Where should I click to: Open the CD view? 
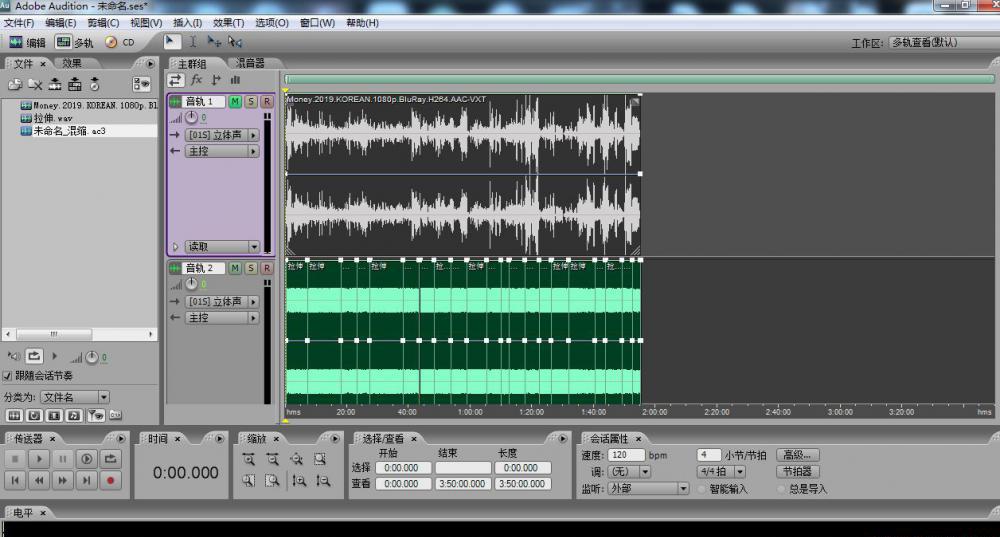[x=120, y=42]
